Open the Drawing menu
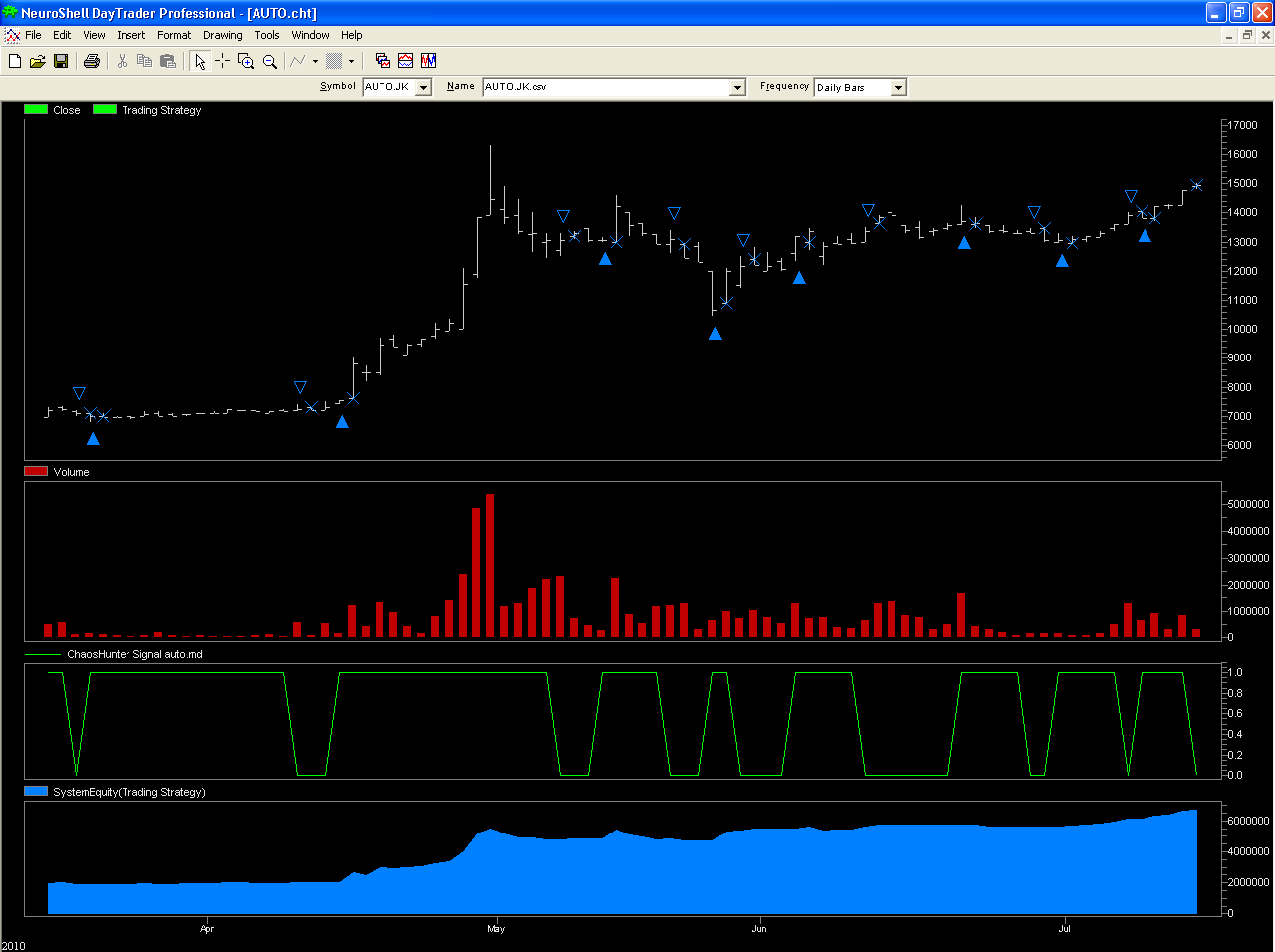 pos(223,35)
